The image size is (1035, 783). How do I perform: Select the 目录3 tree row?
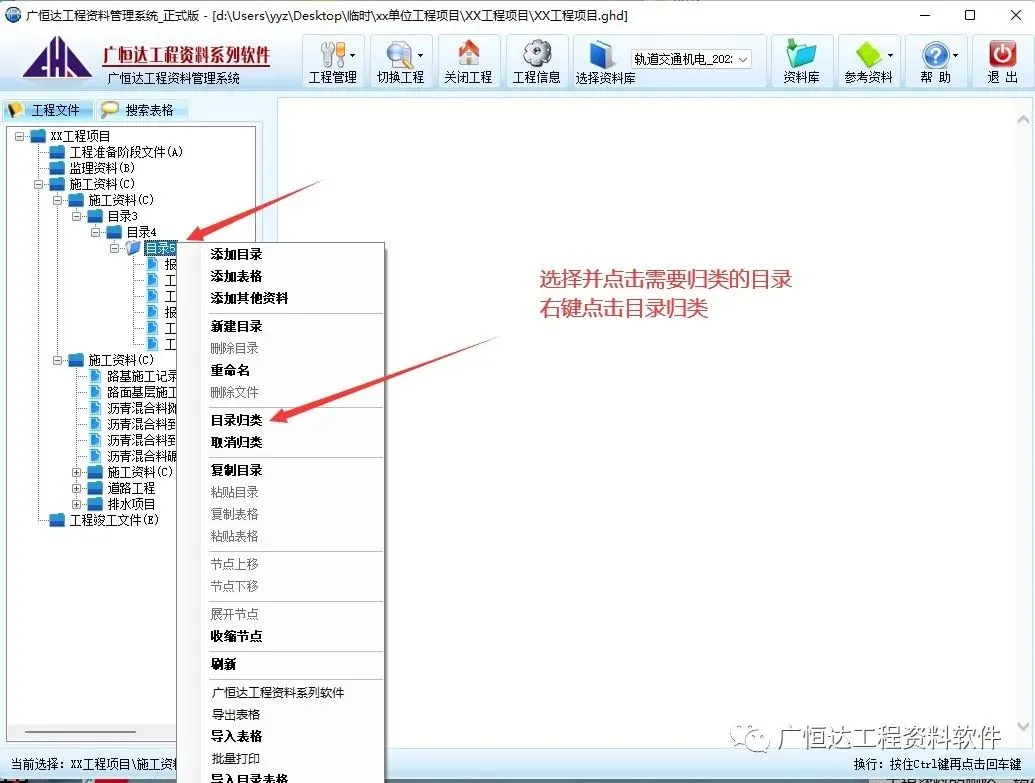(x=122, y=216)
